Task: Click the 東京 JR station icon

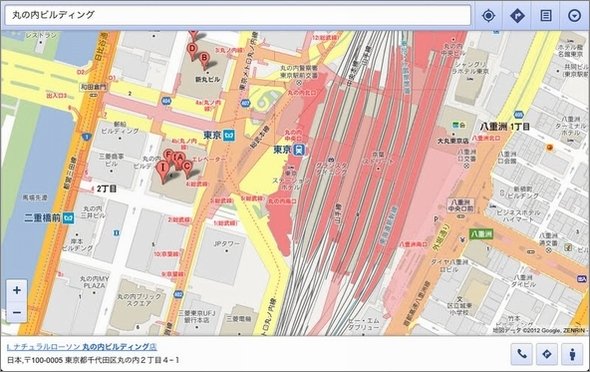Action: 299,150
